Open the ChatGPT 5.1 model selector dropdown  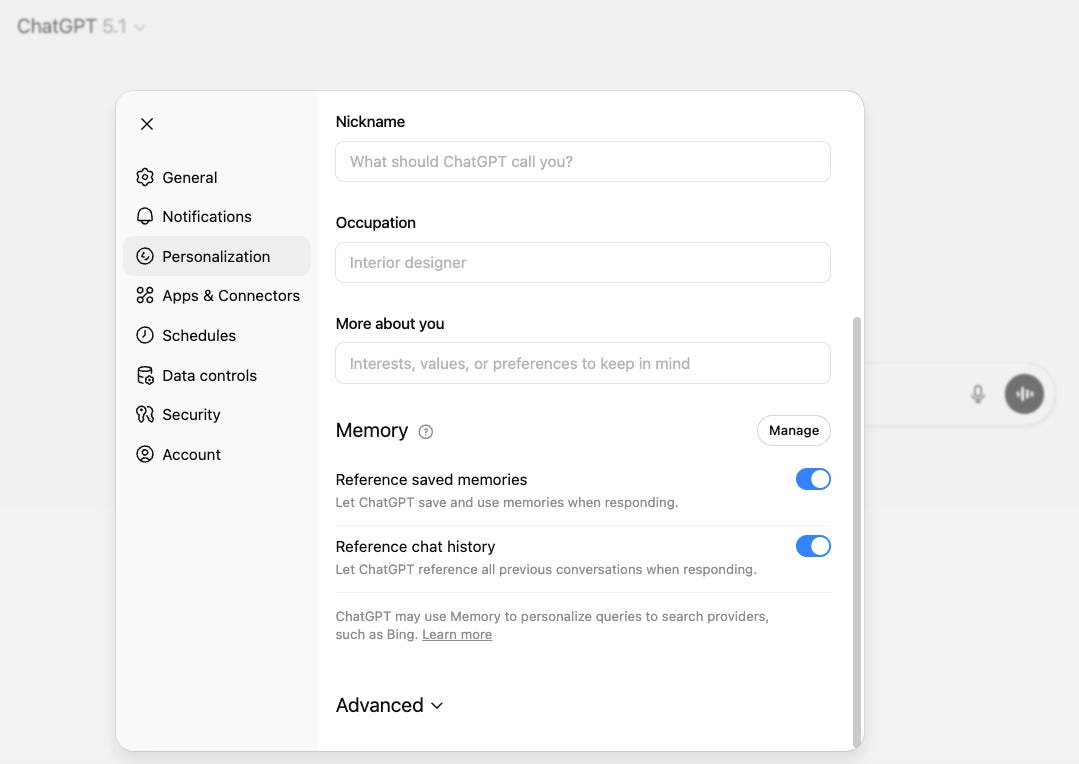(x=81, y=27)
